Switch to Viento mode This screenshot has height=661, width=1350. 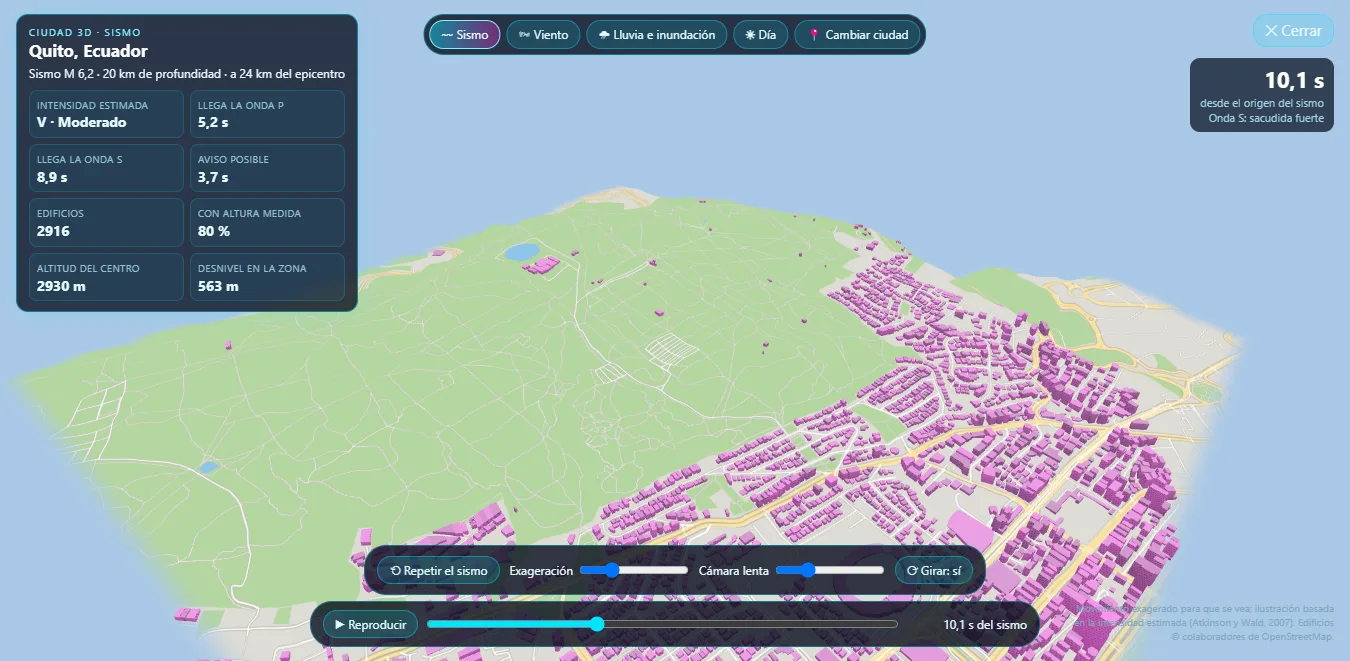click(543, 34)
